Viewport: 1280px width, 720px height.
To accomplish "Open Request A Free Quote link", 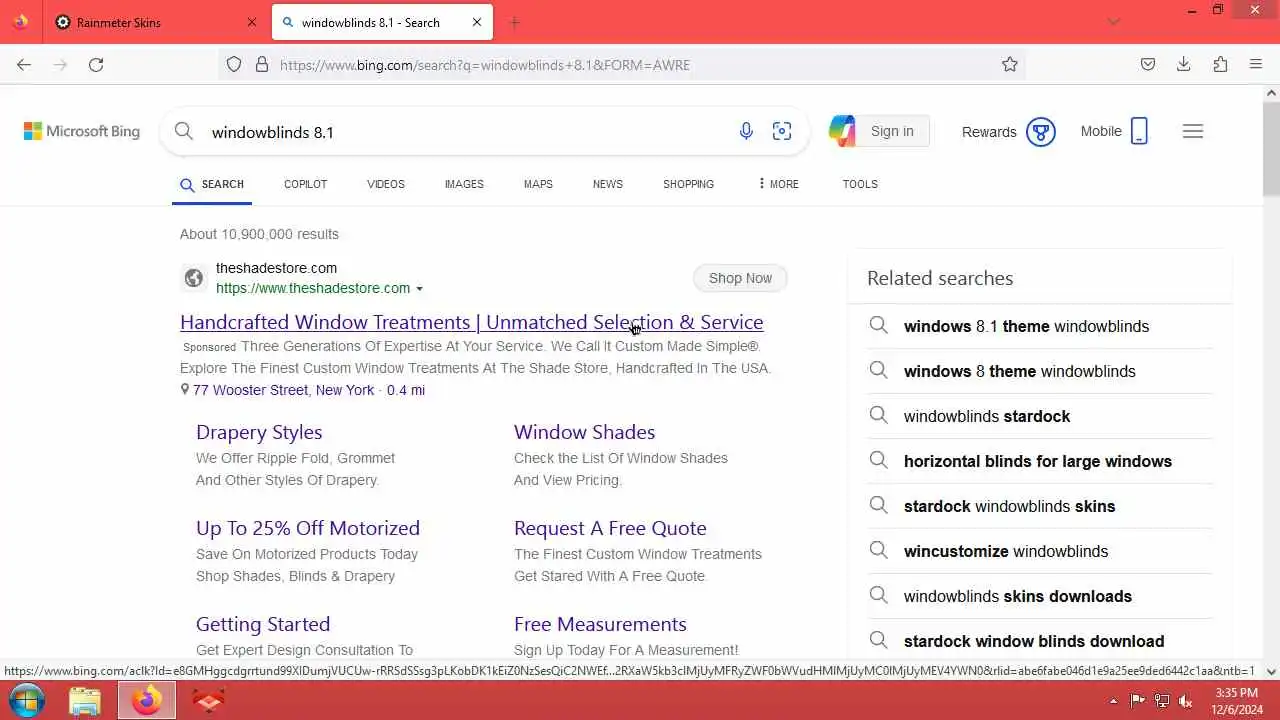I will tap(610, 528).
